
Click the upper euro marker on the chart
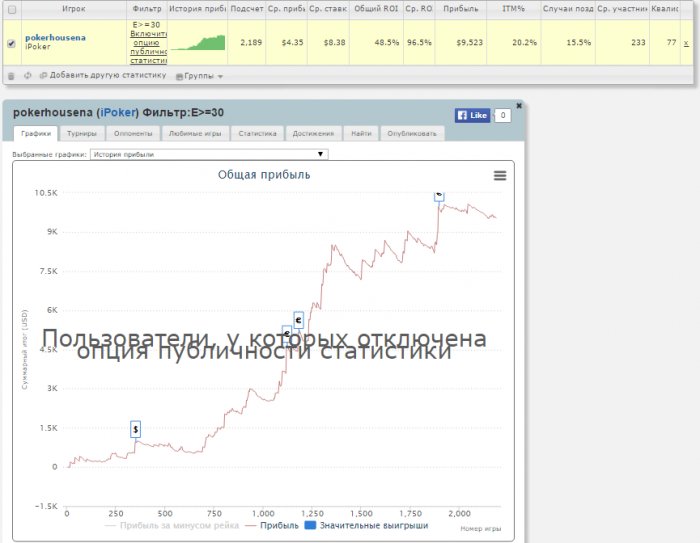299,320
